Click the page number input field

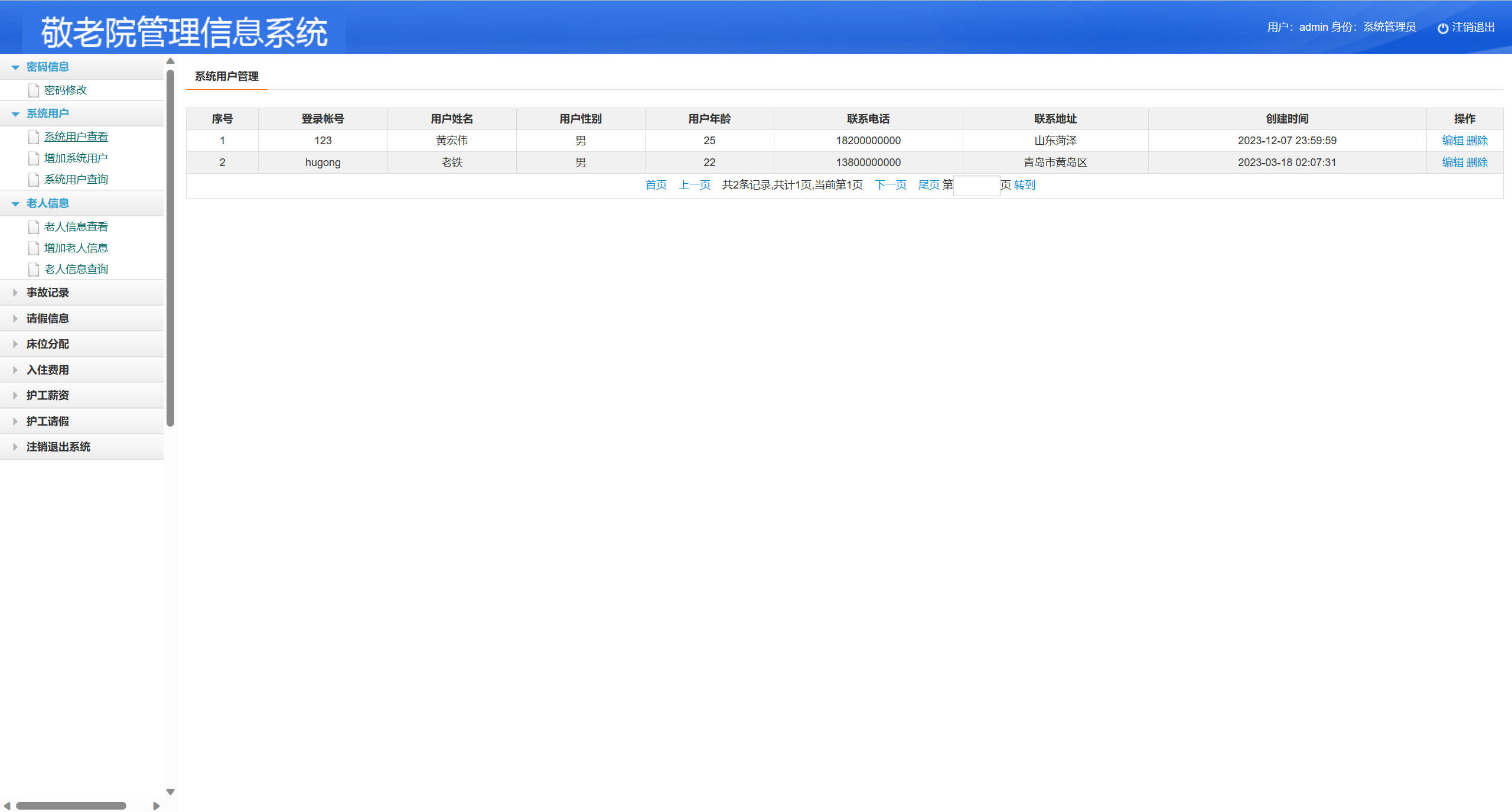[x=976, y=186]
